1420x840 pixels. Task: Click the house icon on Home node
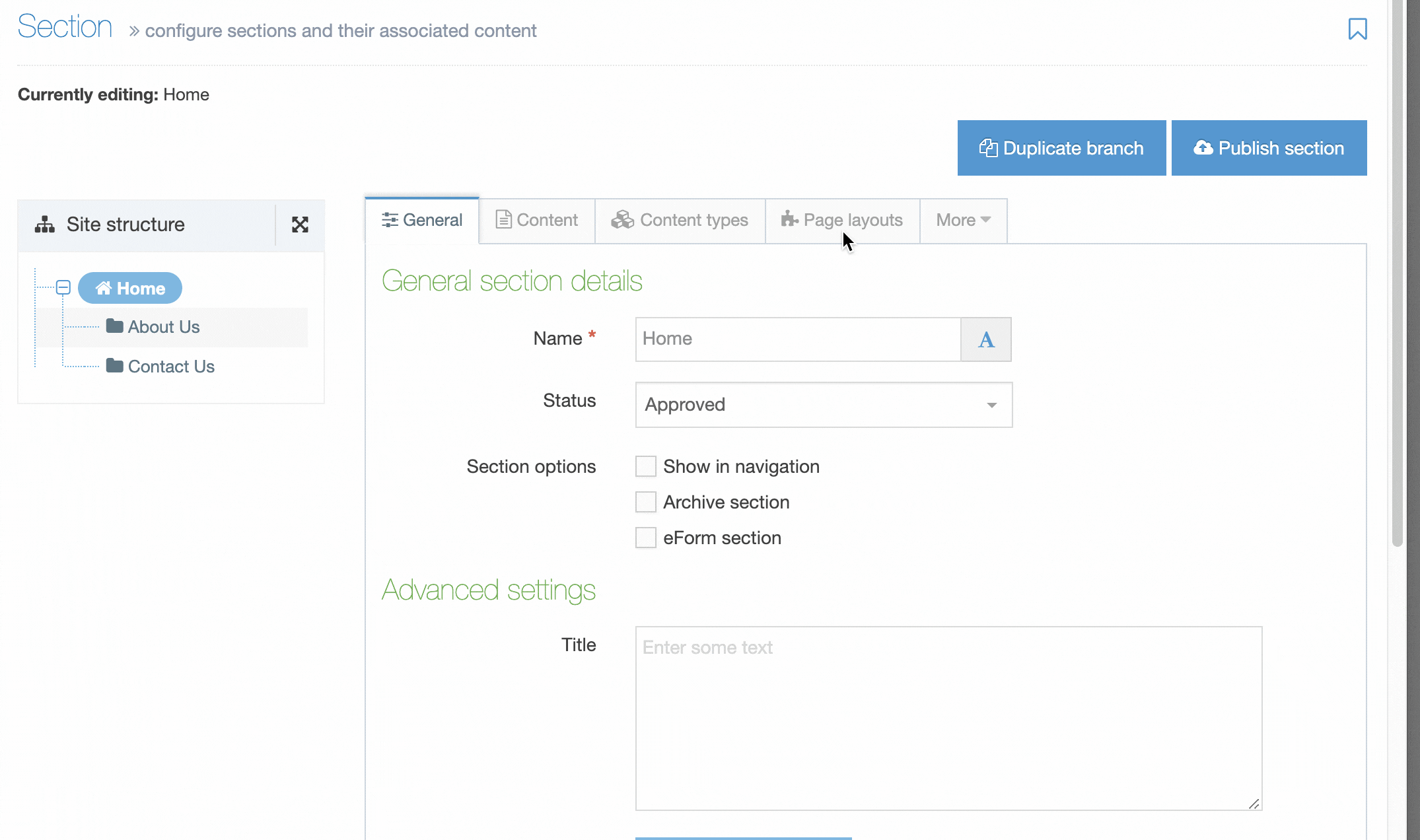(x=104, y=288)
